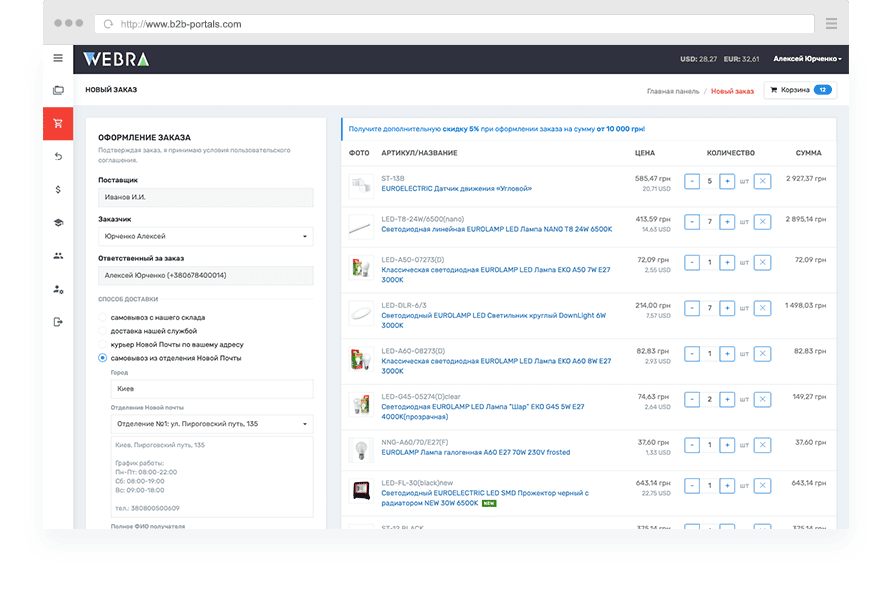Click the logout icon in sidebar
893x603 pixels.
tap(58, 322)
